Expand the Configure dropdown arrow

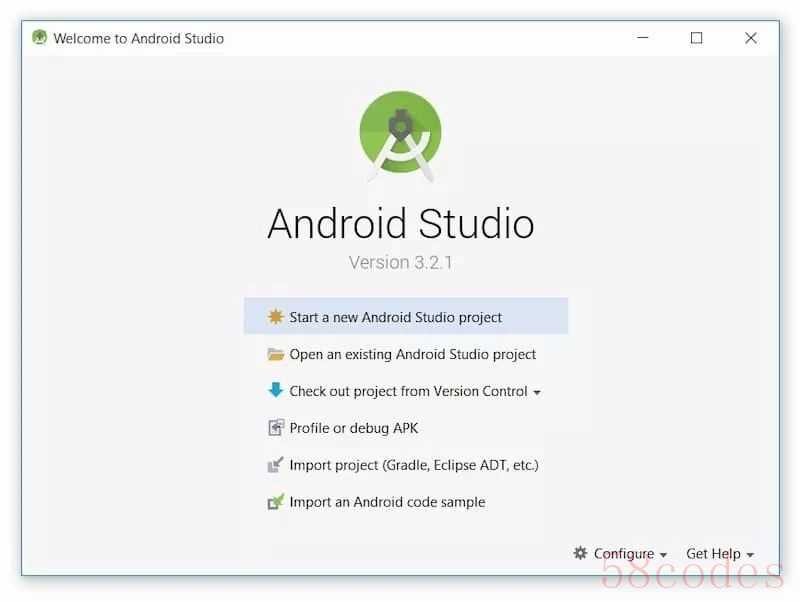(663, 555)
